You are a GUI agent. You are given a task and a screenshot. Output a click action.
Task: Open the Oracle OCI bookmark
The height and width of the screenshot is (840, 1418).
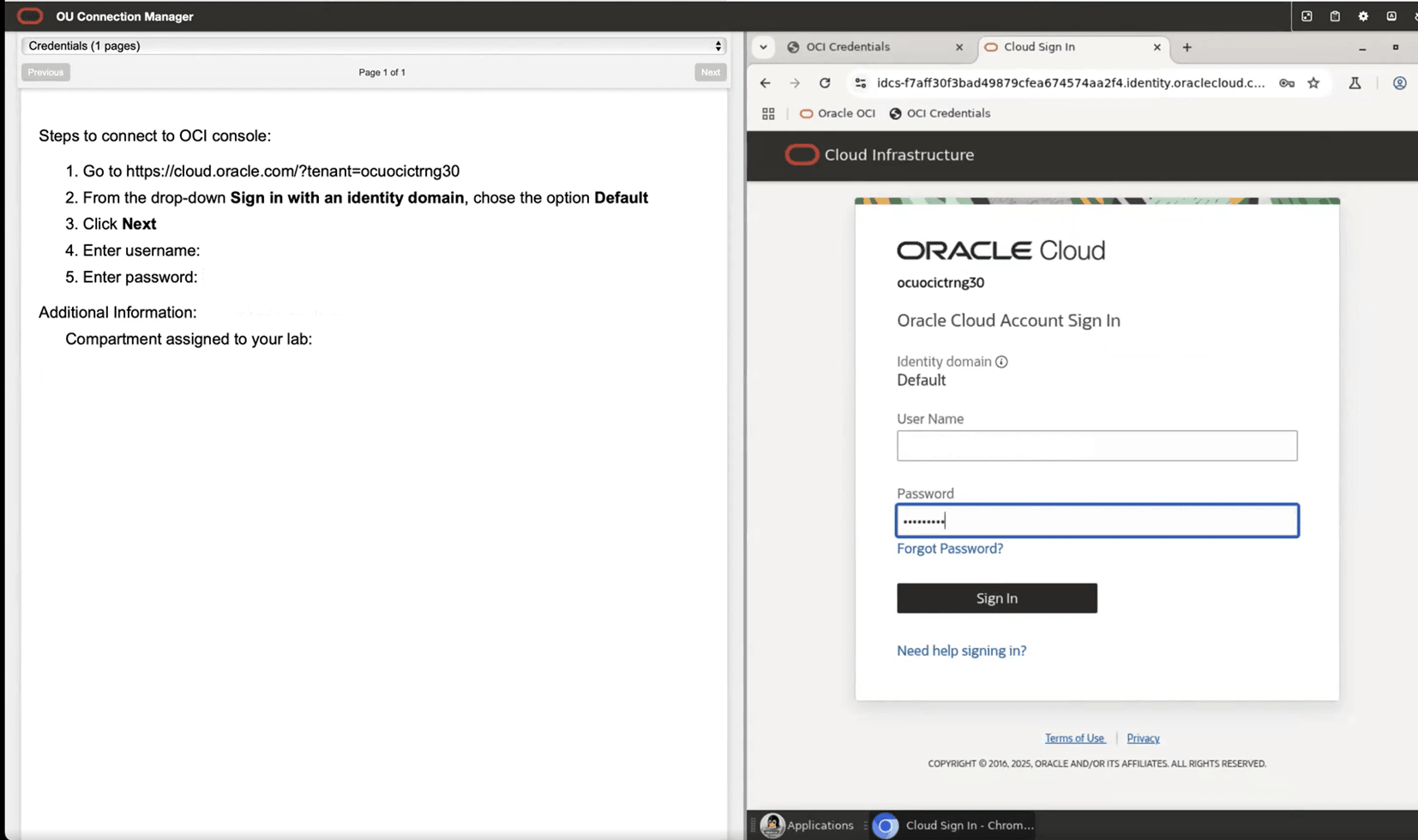837,113
